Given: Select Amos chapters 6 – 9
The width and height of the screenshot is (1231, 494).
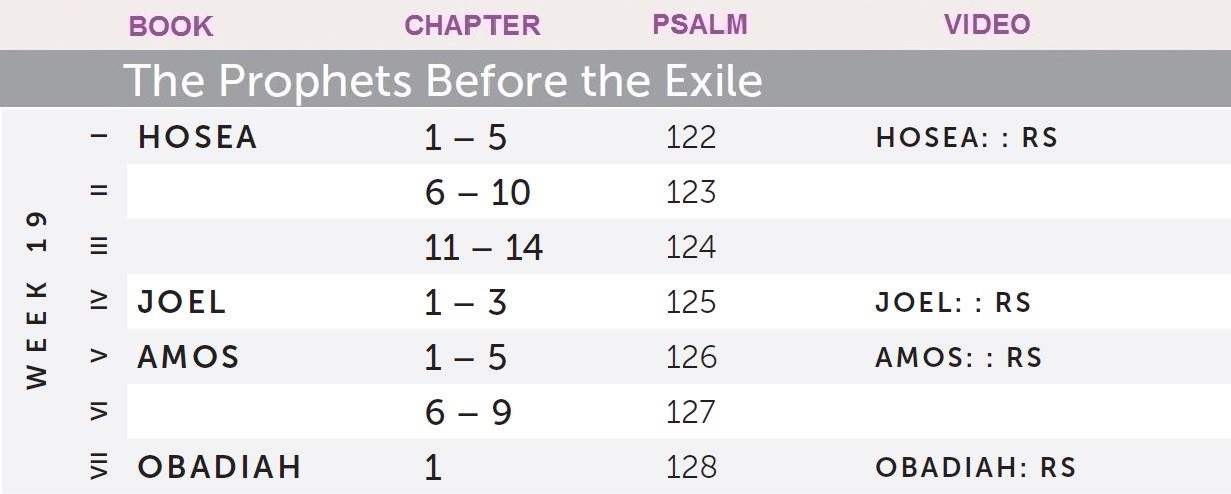Looking at the screenshot, I should (468, 412).
